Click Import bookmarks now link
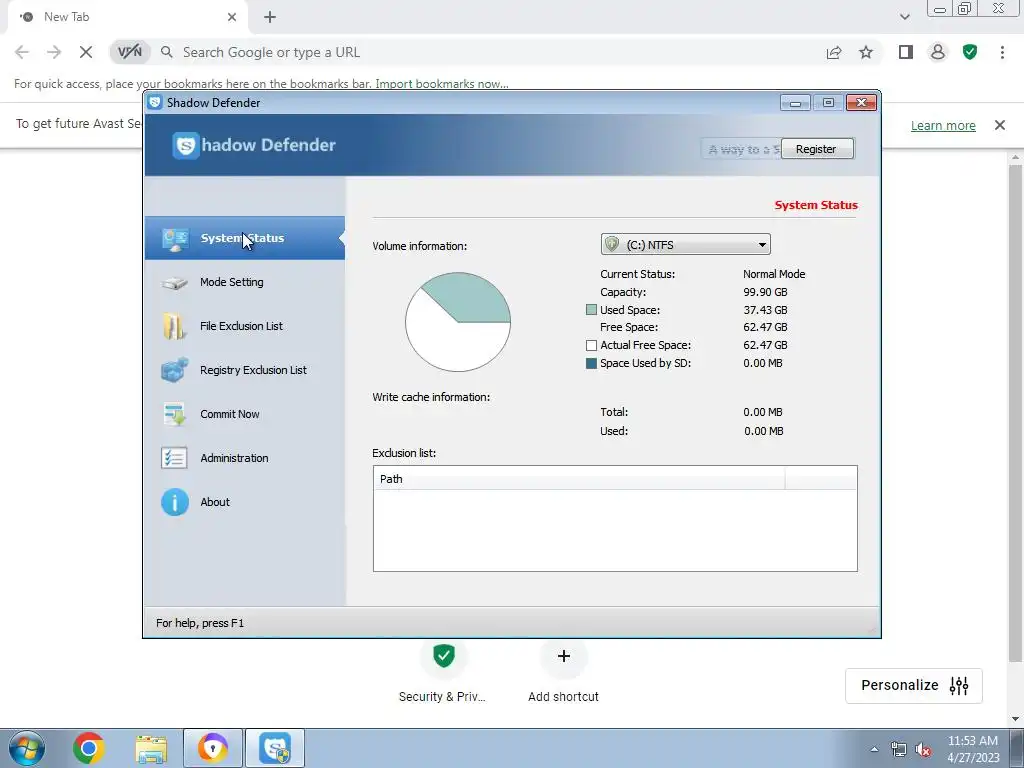Viewport: 1024px width, 768px height. tap(442, 84)
